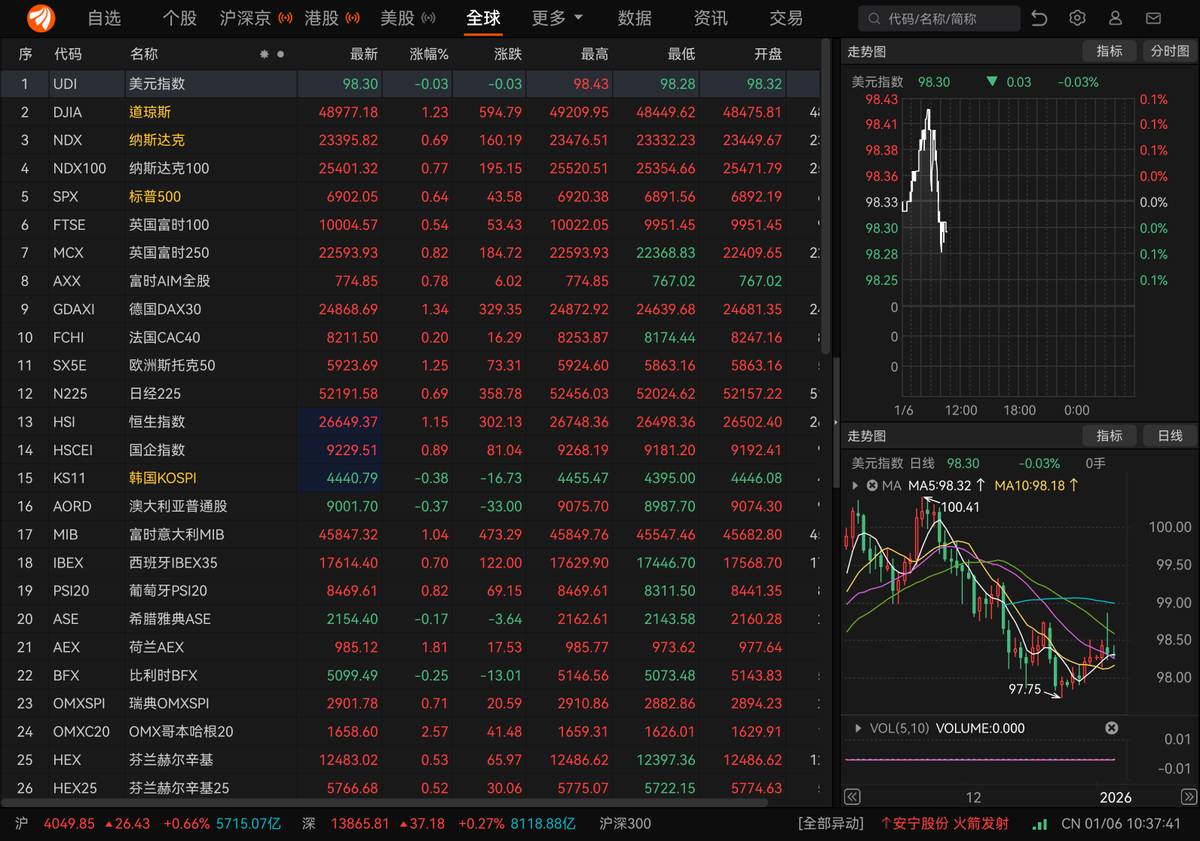
Task: Switch to 自选 tab
Action: pos(104,18)
